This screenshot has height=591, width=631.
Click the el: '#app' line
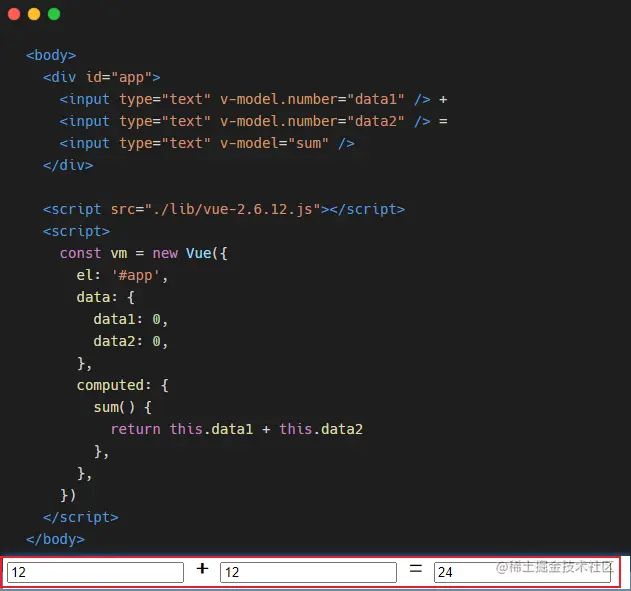122,275
